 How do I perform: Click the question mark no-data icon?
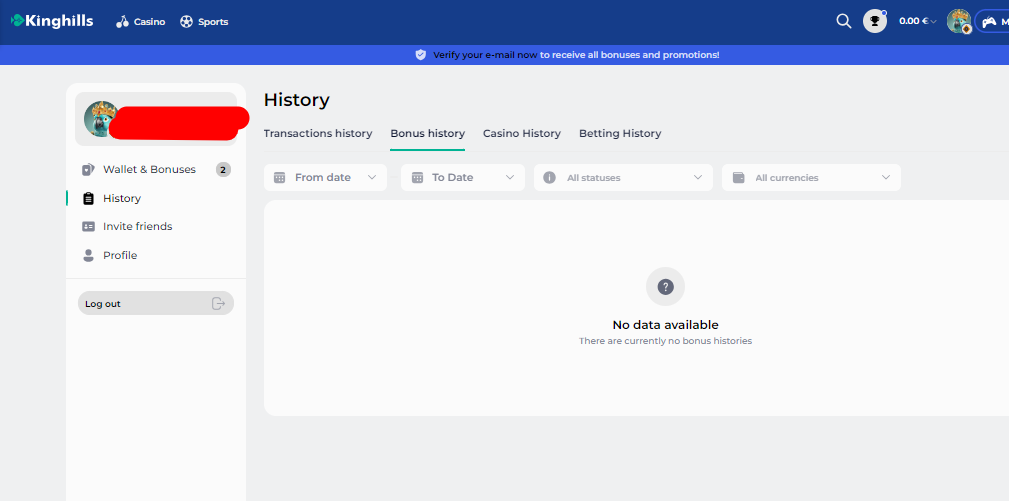pyautogui.click(x=665, y=287)
